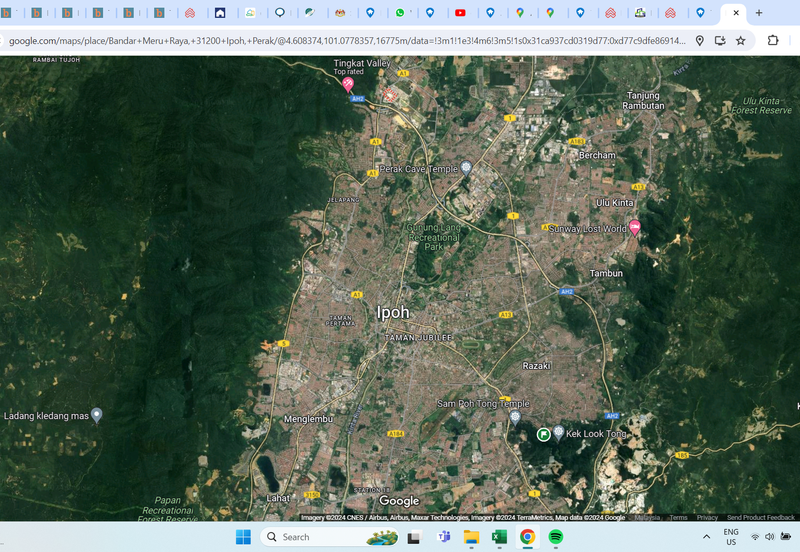Click the Tingkat Valley restaurant pin
This screenshot has height=552, width=800.
348,84
